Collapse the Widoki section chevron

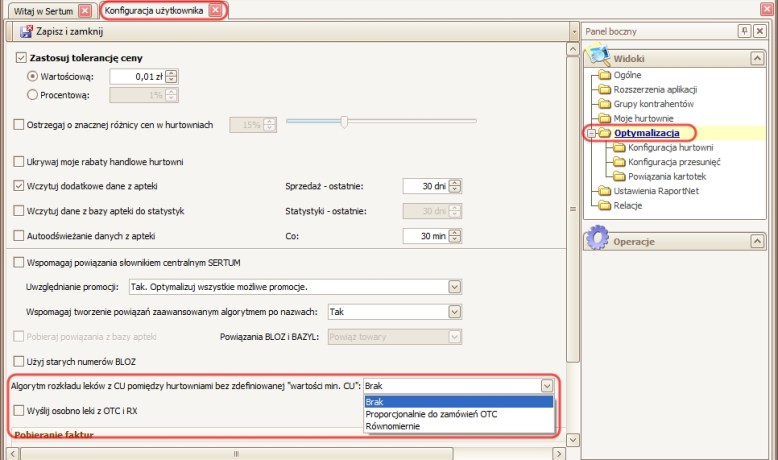click(x=759, y=58)
